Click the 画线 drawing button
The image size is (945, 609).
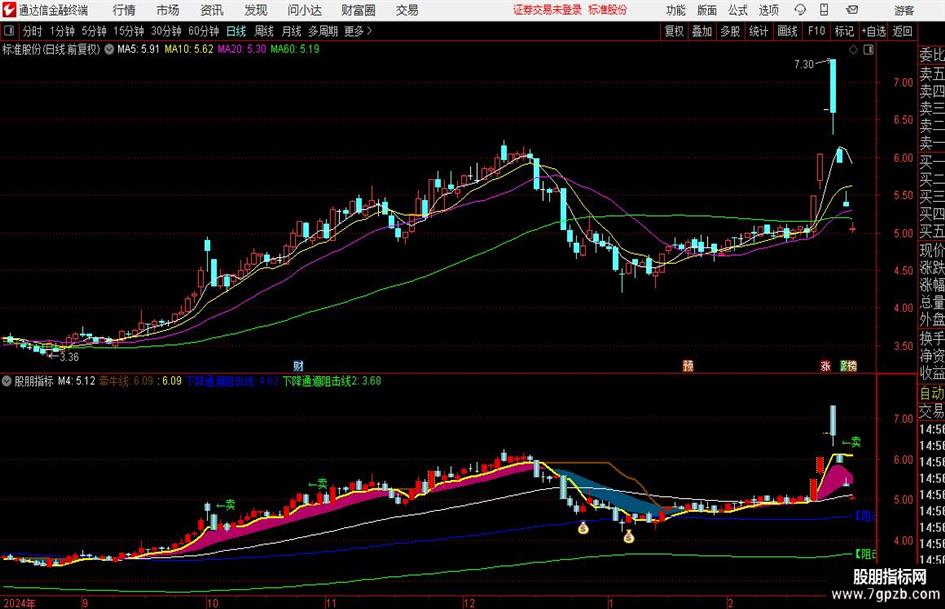788,31
